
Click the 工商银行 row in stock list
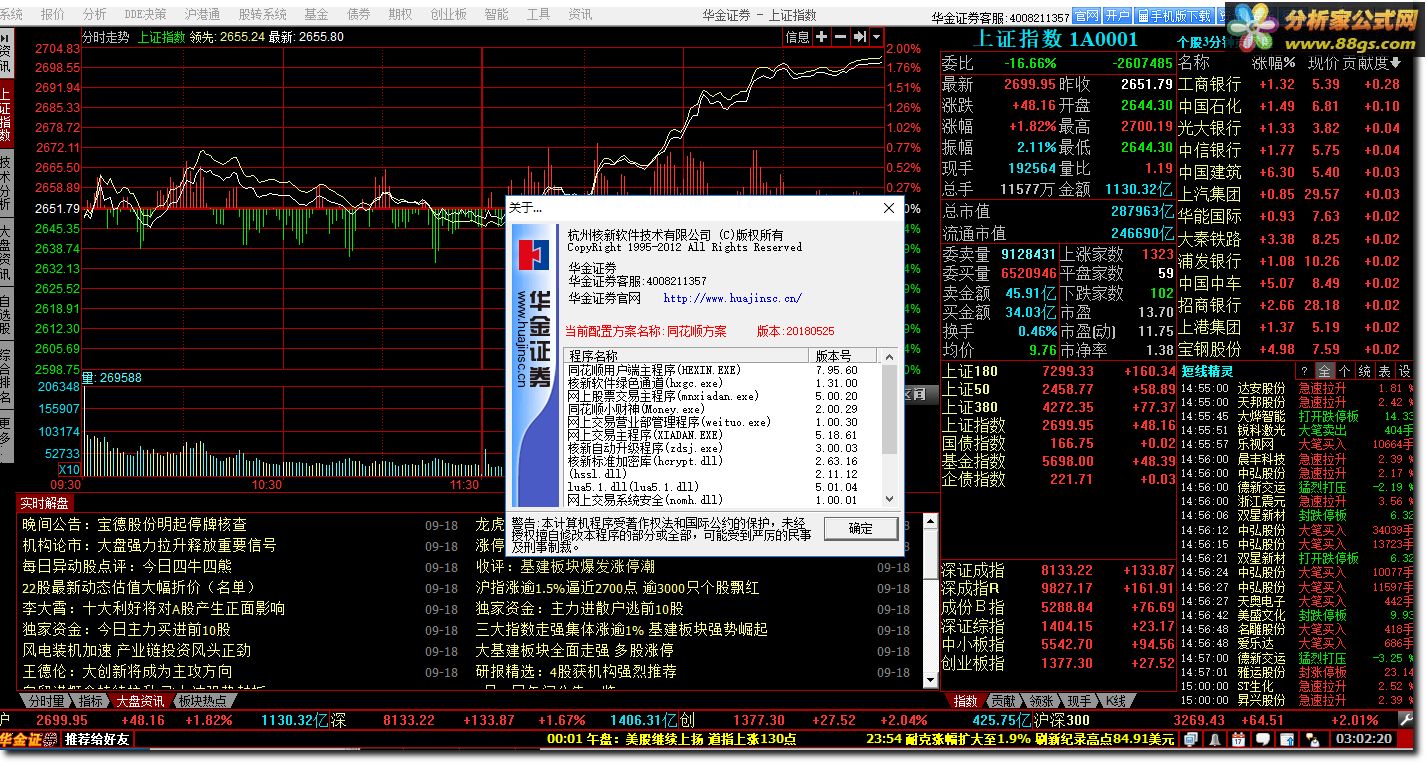click(1295, 85)
